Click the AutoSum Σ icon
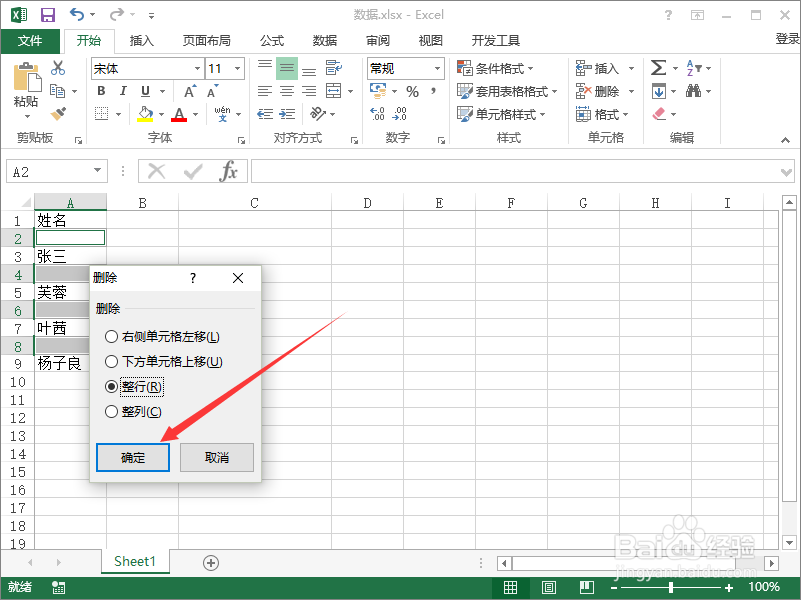 click(659, 68)
